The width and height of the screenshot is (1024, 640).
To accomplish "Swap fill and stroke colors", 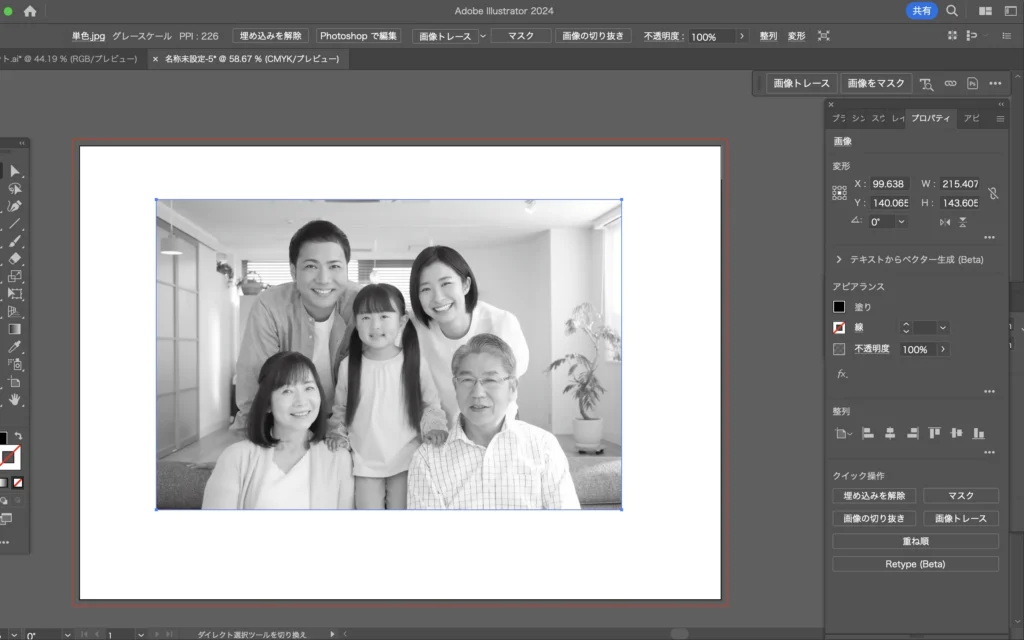I will [18, 436].
